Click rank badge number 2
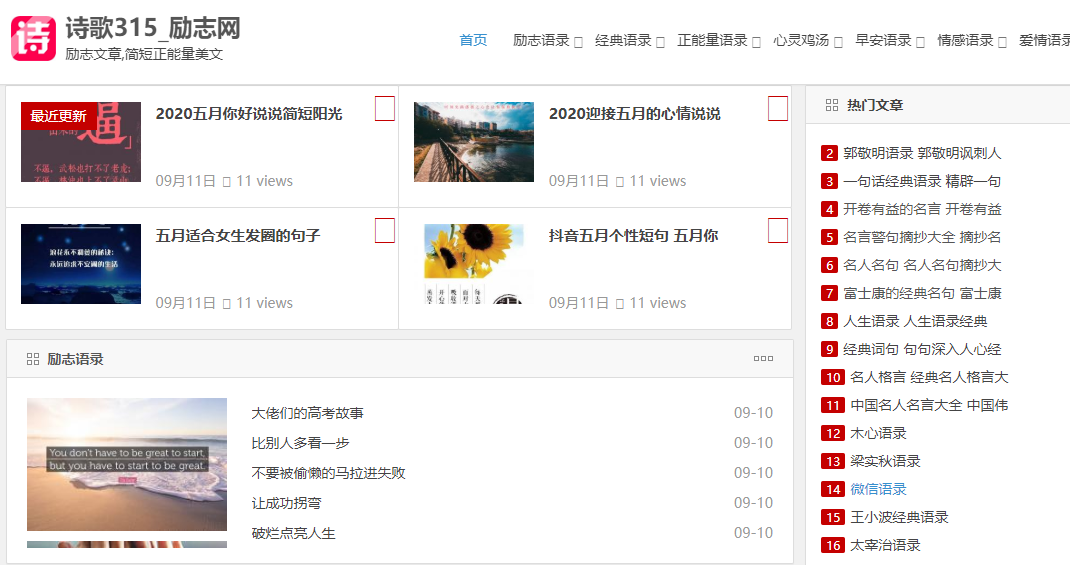Image resolution: width=1070 pixels, height=565 pixels. click(829, 153)
